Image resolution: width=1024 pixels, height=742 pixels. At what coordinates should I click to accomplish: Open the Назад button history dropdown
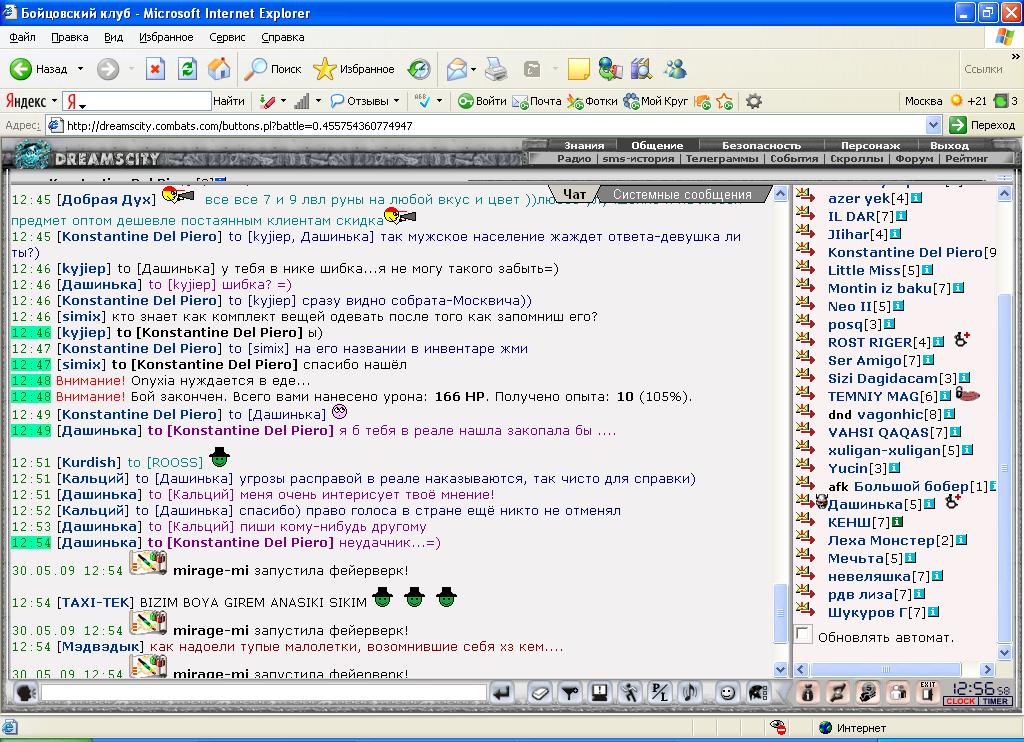click(80, 69)
